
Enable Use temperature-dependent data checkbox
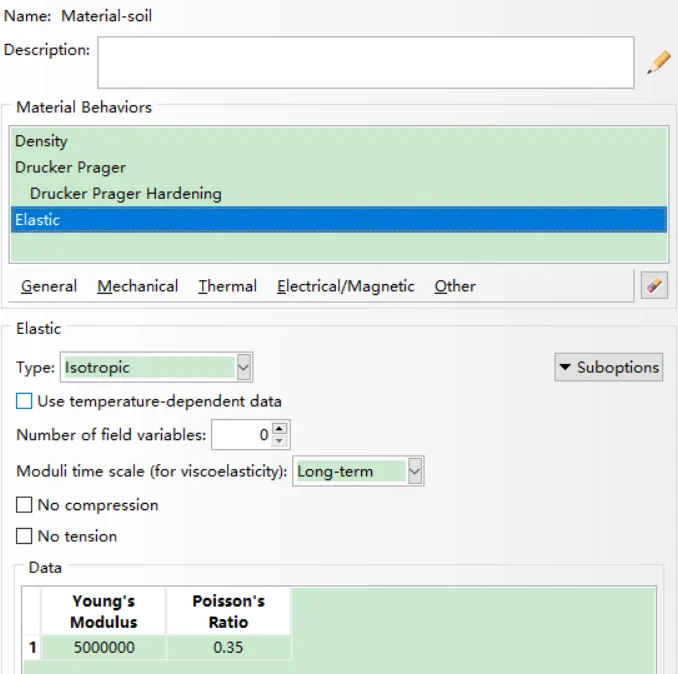24,401
